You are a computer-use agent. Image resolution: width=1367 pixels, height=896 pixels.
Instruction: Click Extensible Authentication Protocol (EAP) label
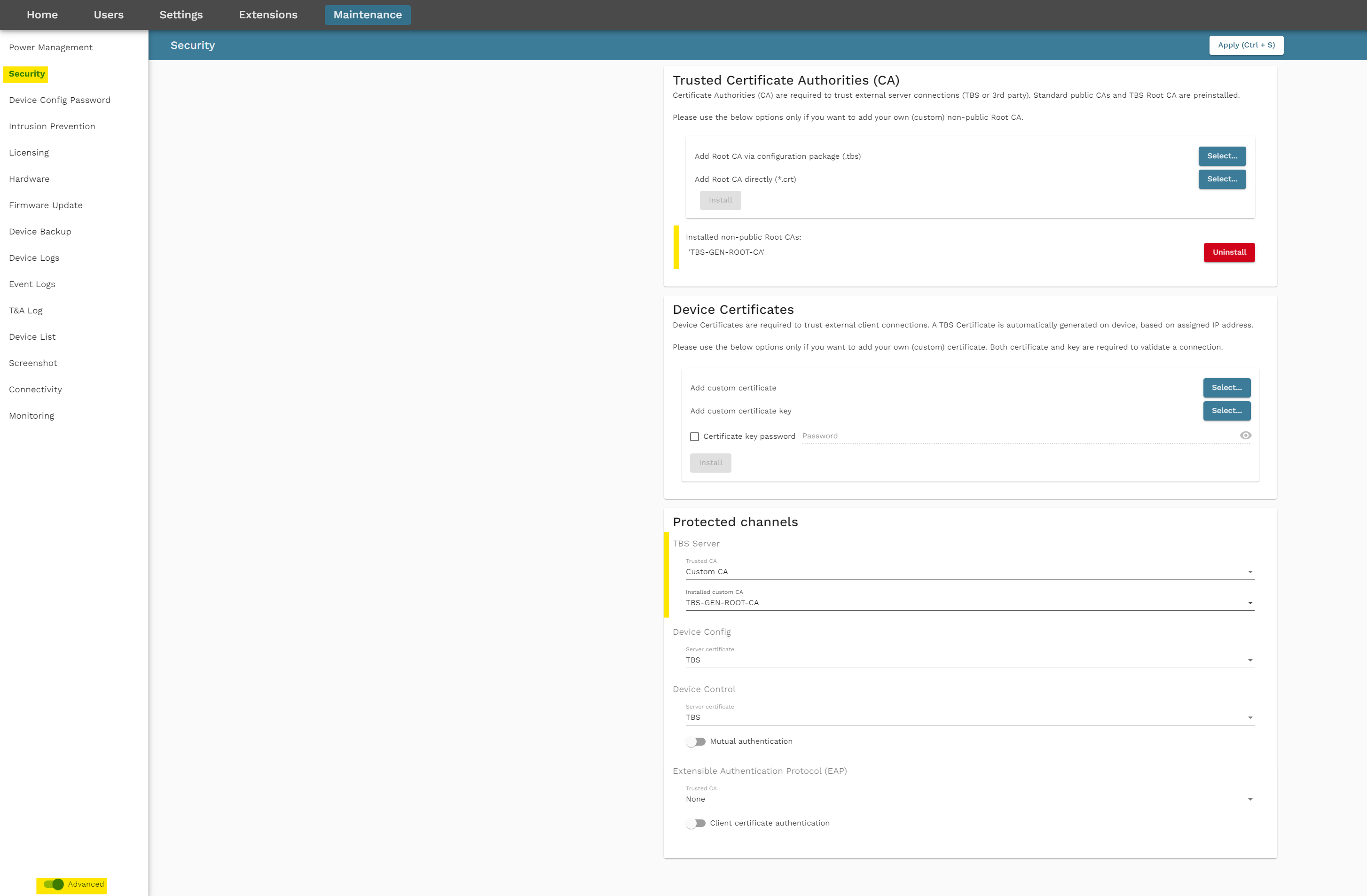pyautogui.click(x=759, y=771)
